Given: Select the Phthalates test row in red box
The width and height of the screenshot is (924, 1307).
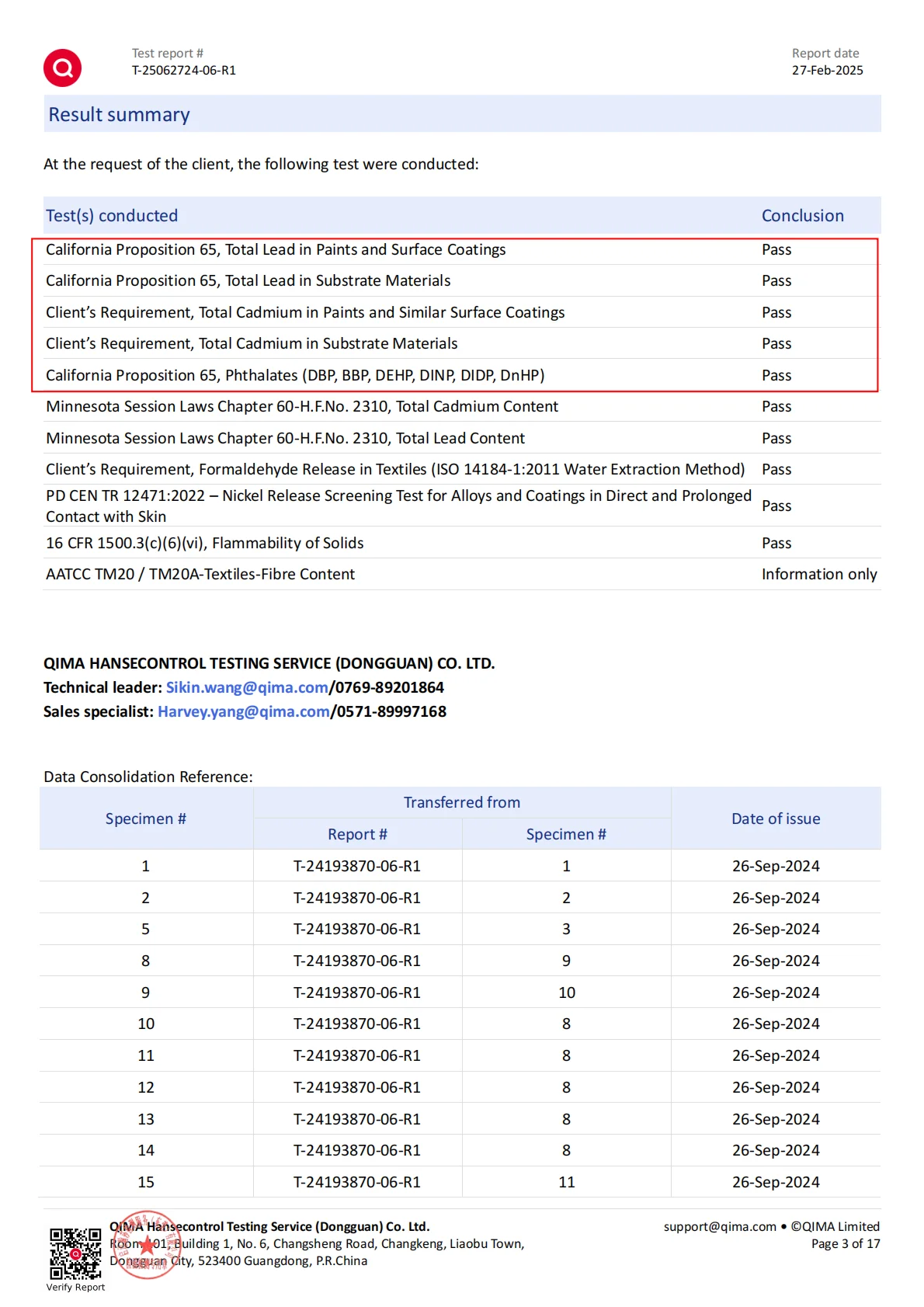Looking at the screenshot, I should pos(295,375).
